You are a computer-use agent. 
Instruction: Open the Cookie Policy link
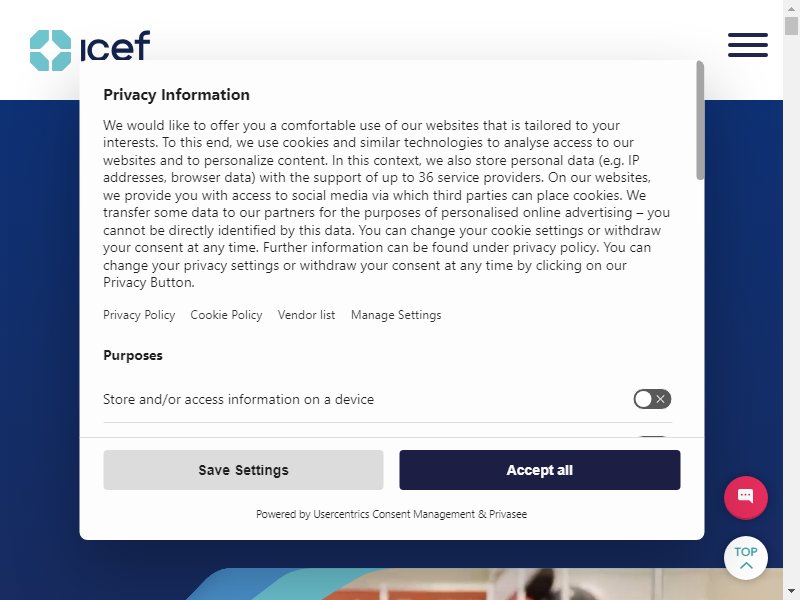point(226,315)
